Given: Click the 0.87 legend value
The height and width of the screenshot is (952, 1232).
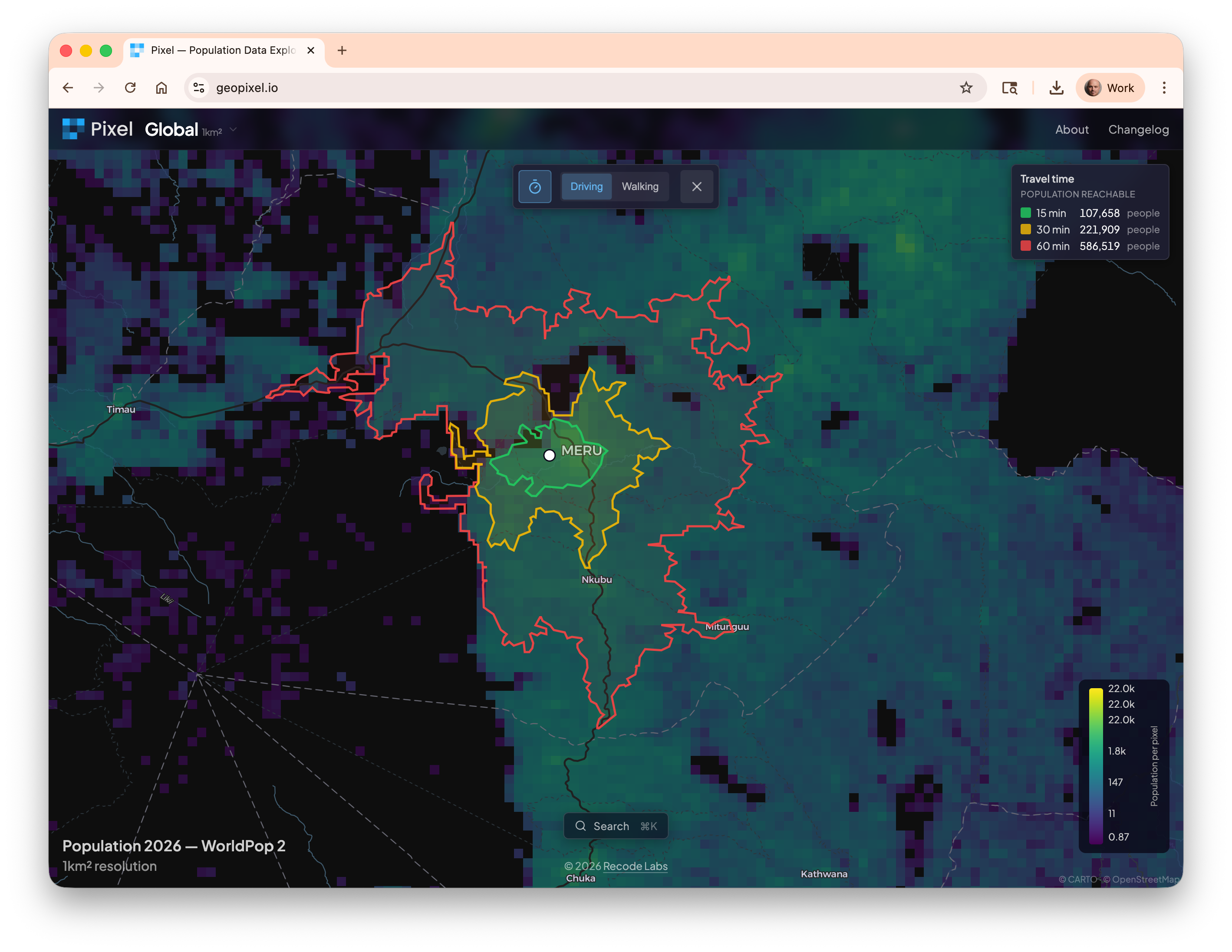Looking at the screenshot, I should (x=1118, y=837).
